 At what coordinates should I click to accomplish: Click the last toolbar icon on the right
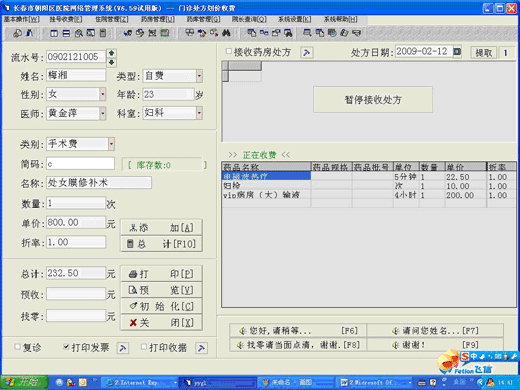click(x=357, y=33)
